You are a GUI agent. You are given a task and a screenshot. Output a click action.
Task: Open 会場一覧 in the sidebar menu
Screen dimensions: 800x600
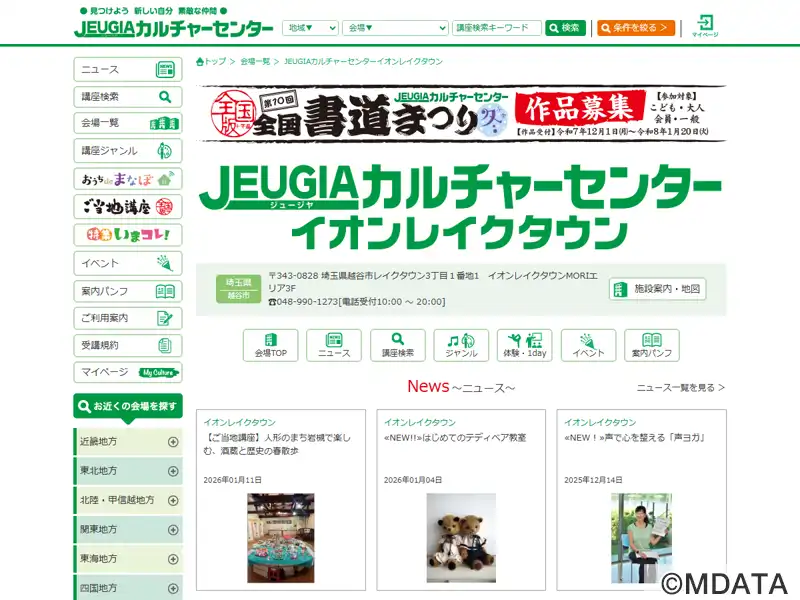[x=128, y=123]
